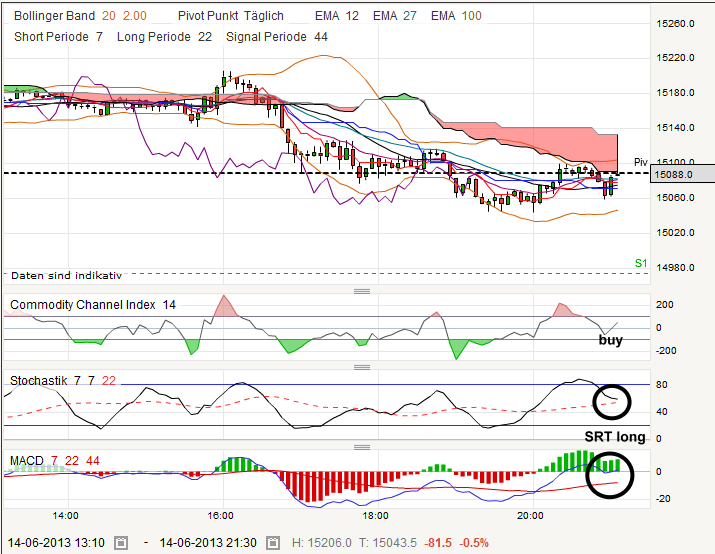Click the end date 14-06-2013 21:30
715x554 pixels.
(x=208, y=543)
